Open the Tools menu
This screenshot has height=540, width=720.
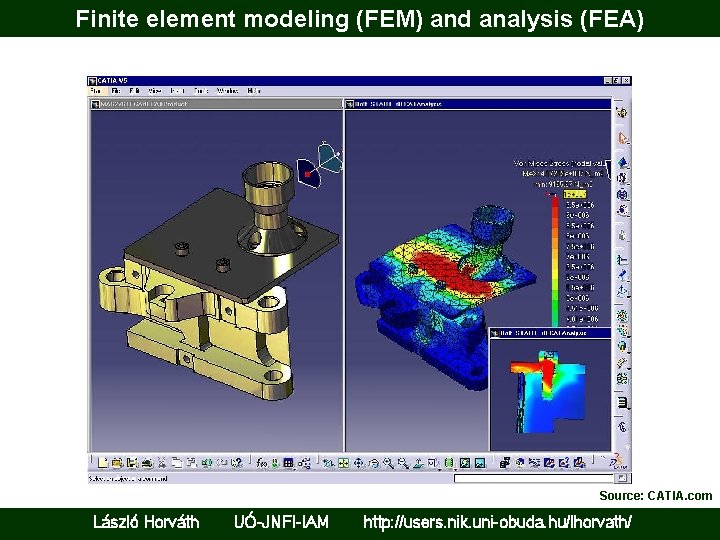[x=201, y=91]
